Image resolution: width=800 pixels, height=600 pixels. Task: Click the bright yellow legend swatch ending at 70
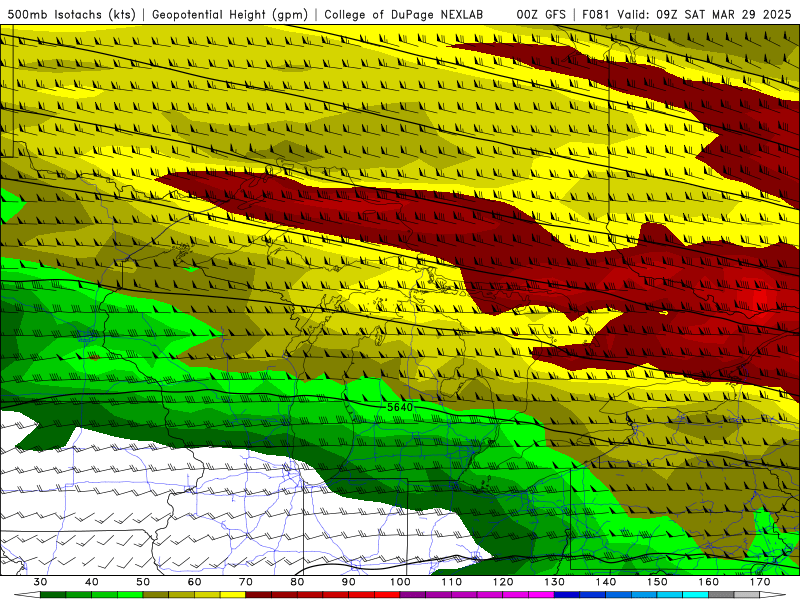tap(233, 595)
